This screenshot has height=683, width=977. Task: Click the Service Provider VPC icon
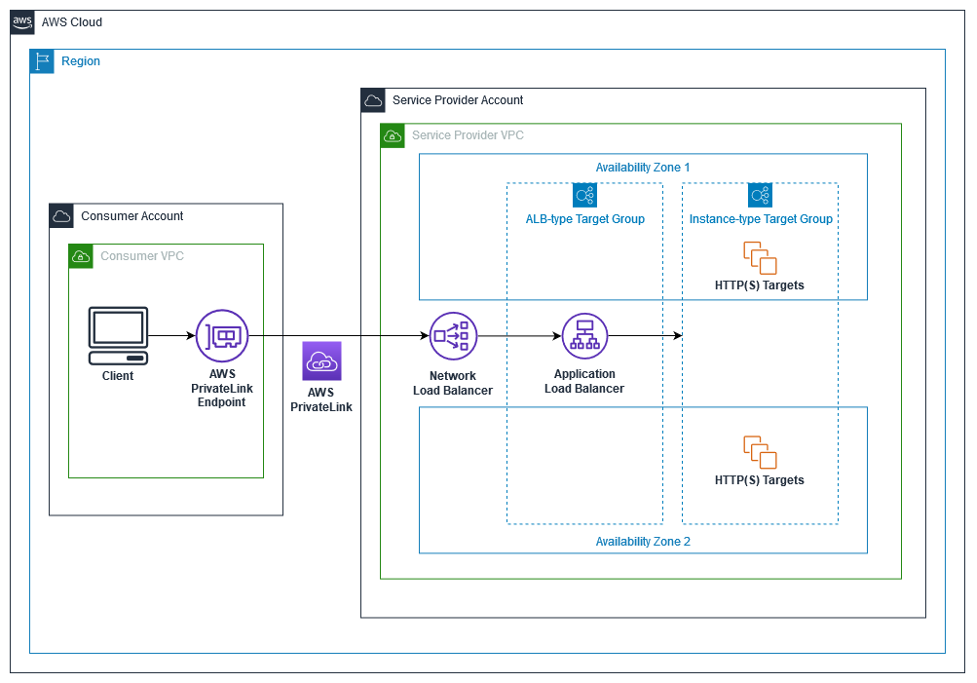click(x=392, y=136)
